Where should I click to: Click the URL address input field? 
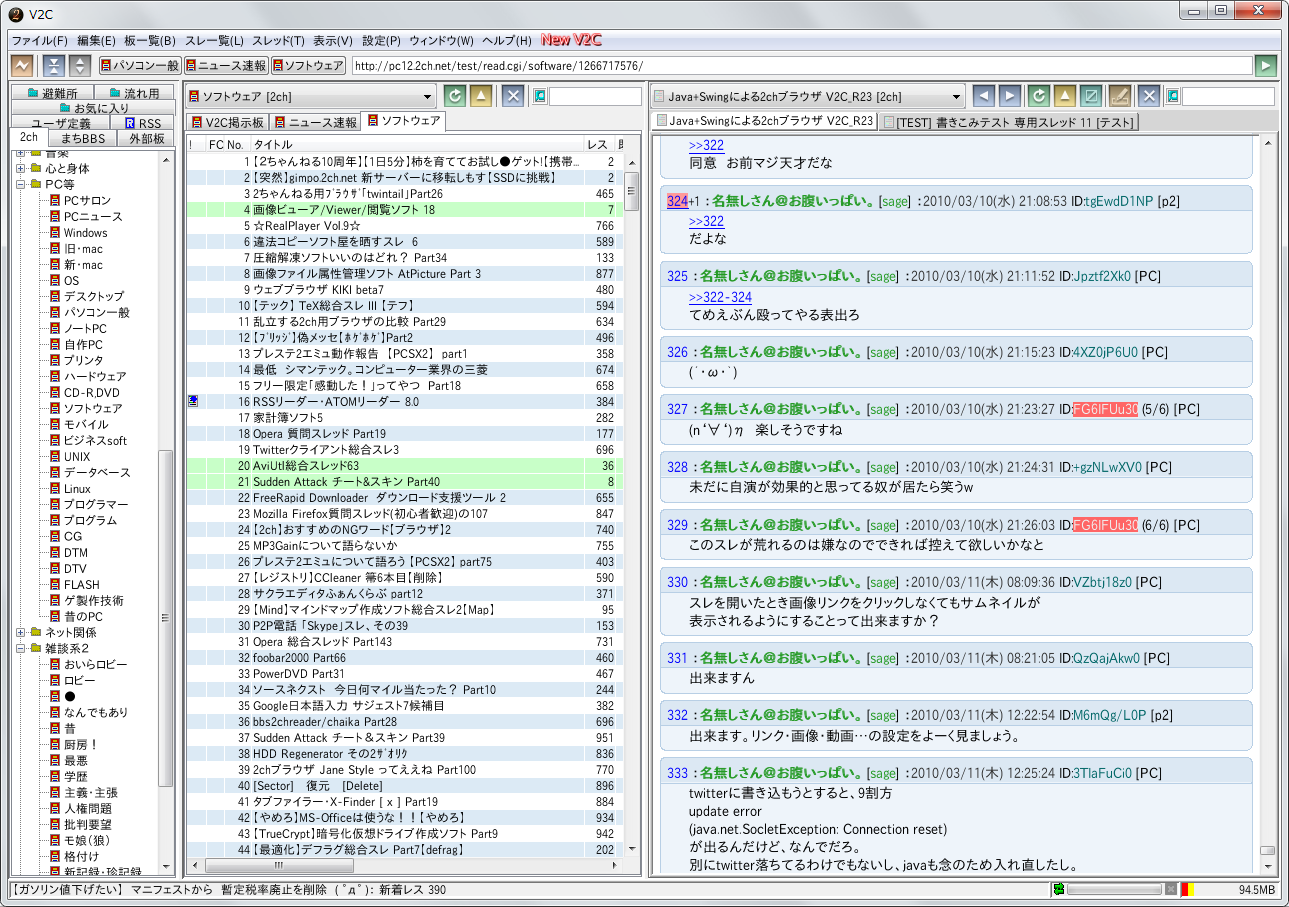pos(800,66)
